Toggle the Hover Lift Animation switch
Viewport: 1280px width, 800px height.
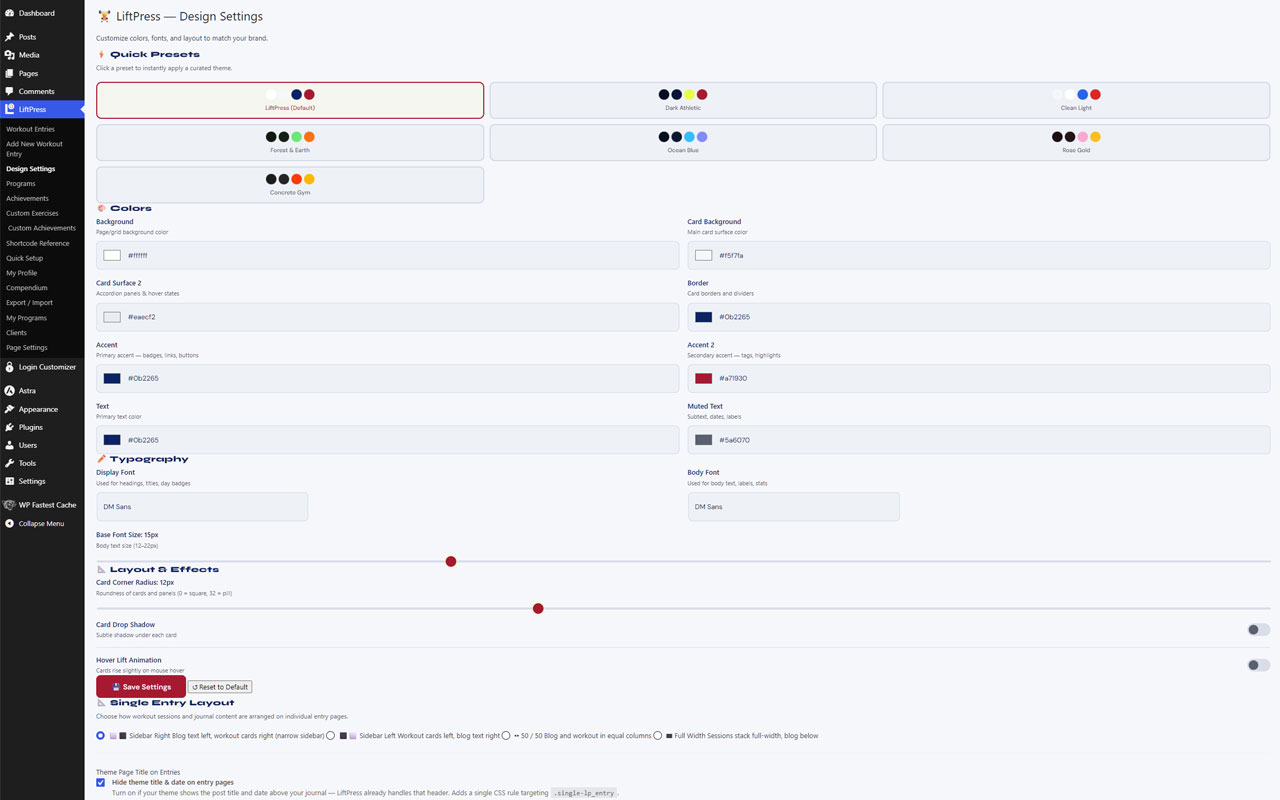(x=1258, y=665)
